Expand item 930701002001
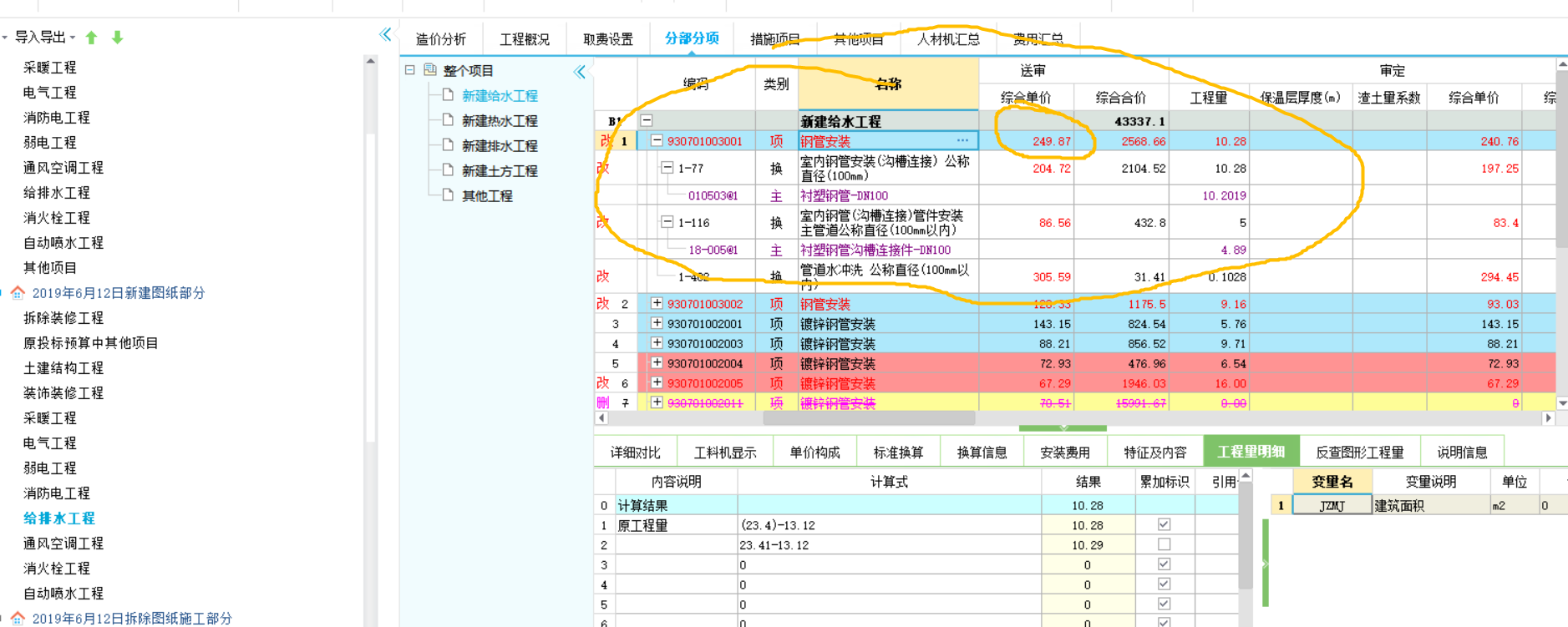The image size is (1568, 627). [x=657, y=323]
